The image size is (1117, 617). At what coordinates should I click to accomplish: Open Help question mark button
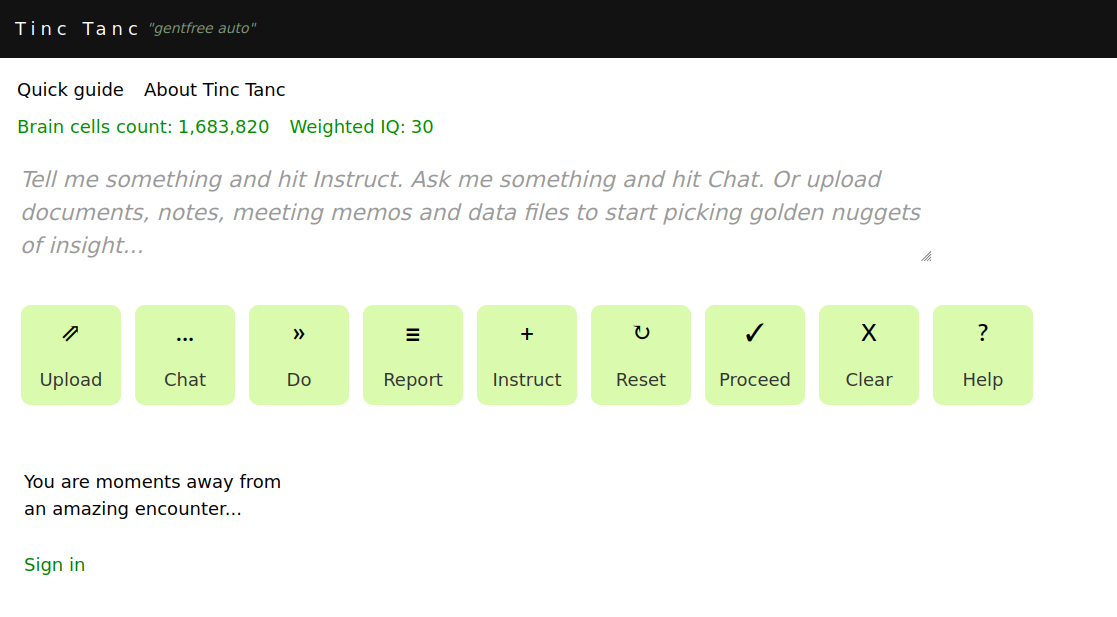pos(983,355)
